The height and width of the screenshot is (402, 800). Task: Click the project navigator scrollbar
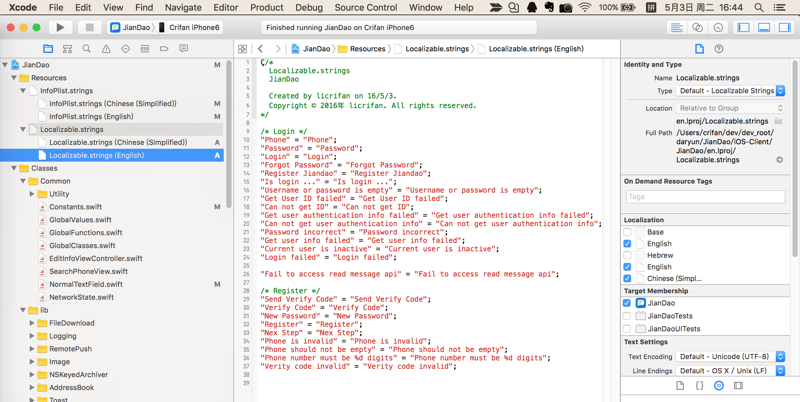coord(229,134)
